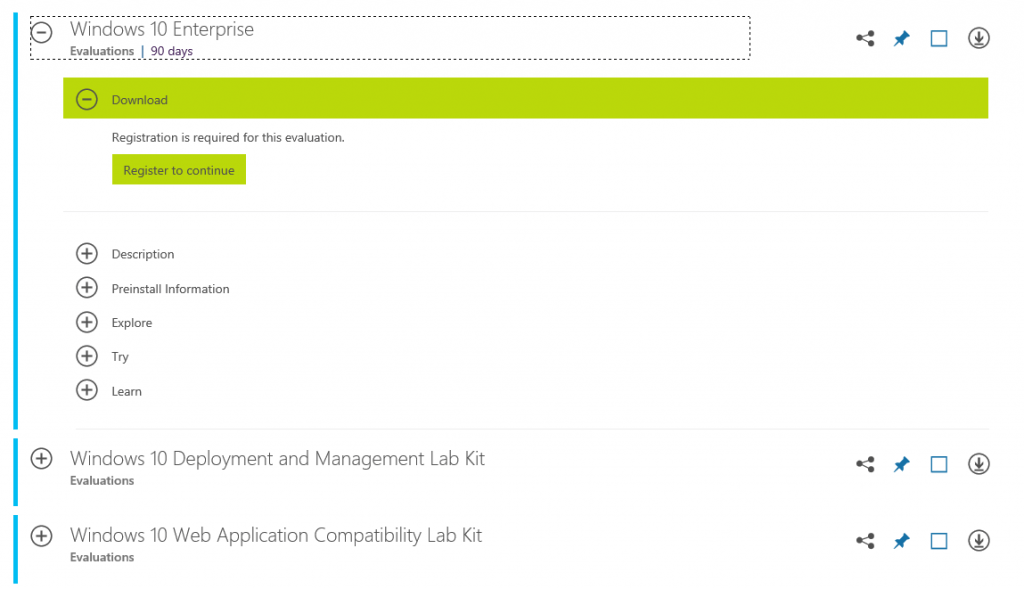Select the Web Application Compatibility Lab Kit checkbox
Viewport: 1024px width, 589px height.
[938, 540]
